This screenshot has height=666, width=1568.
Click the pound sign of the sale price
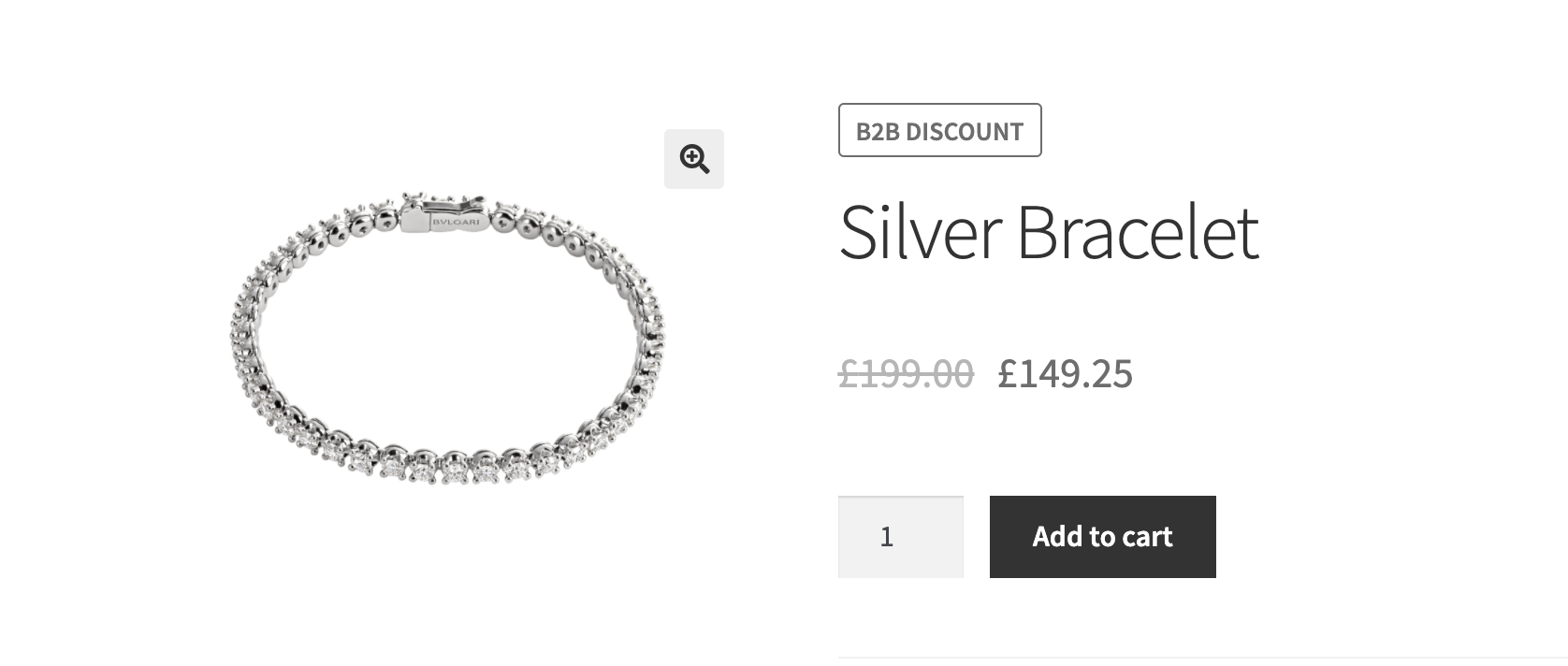pyautogui.click(x=1007, y=373)
